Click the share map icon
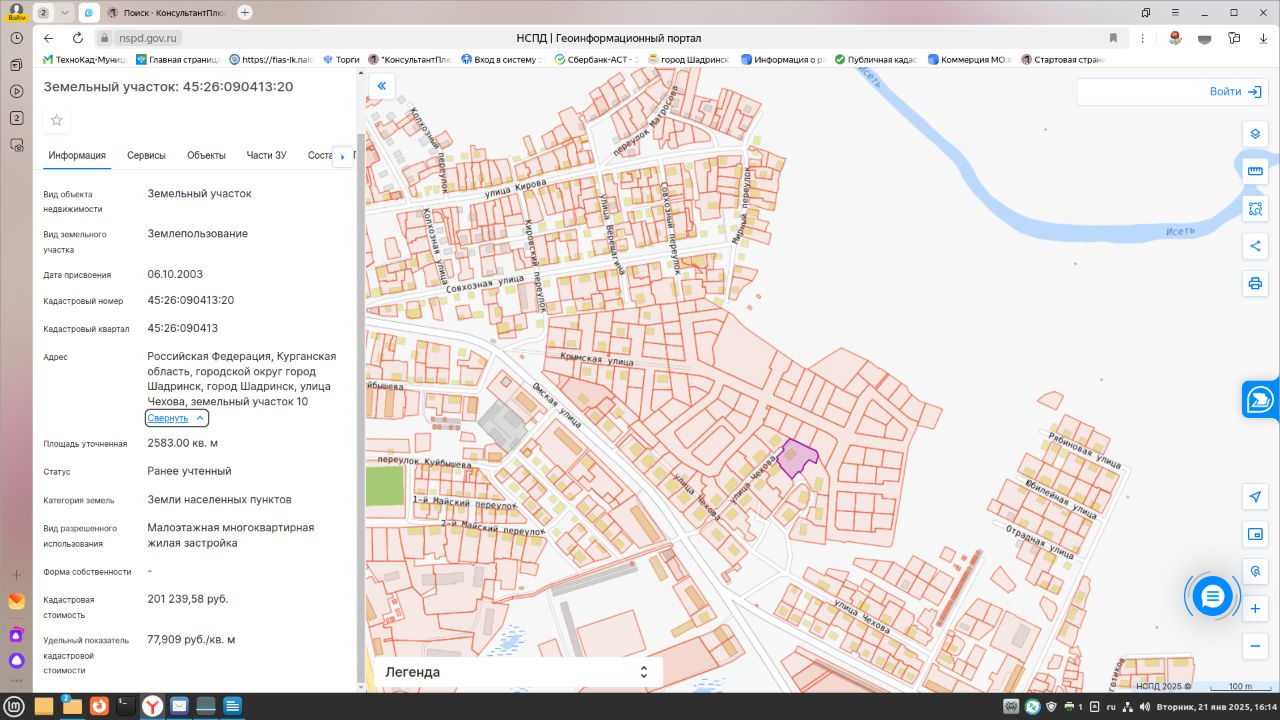This screenshot has width=1280, height=720. (1255, 246)
